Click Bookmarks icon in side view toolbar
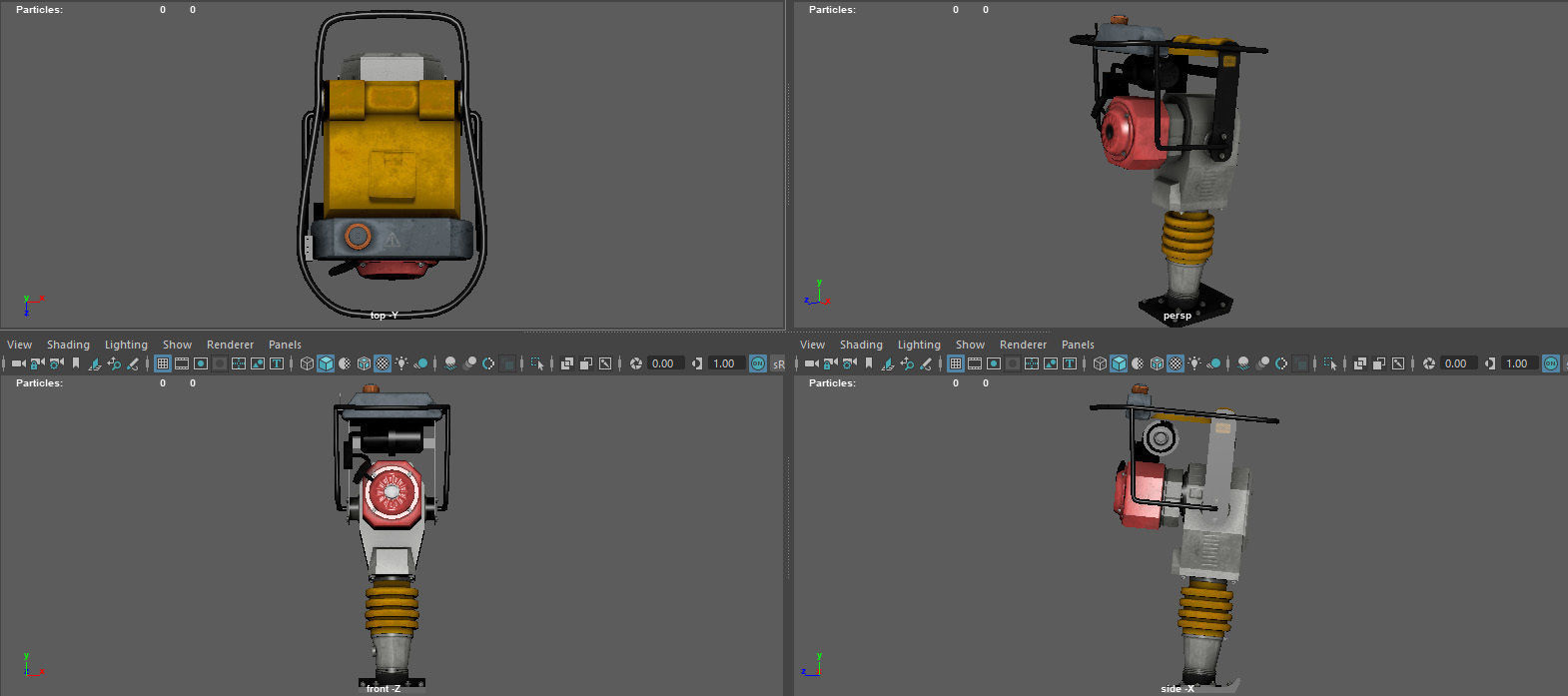This screenshot has width=1568, height=696. (869, 363)
